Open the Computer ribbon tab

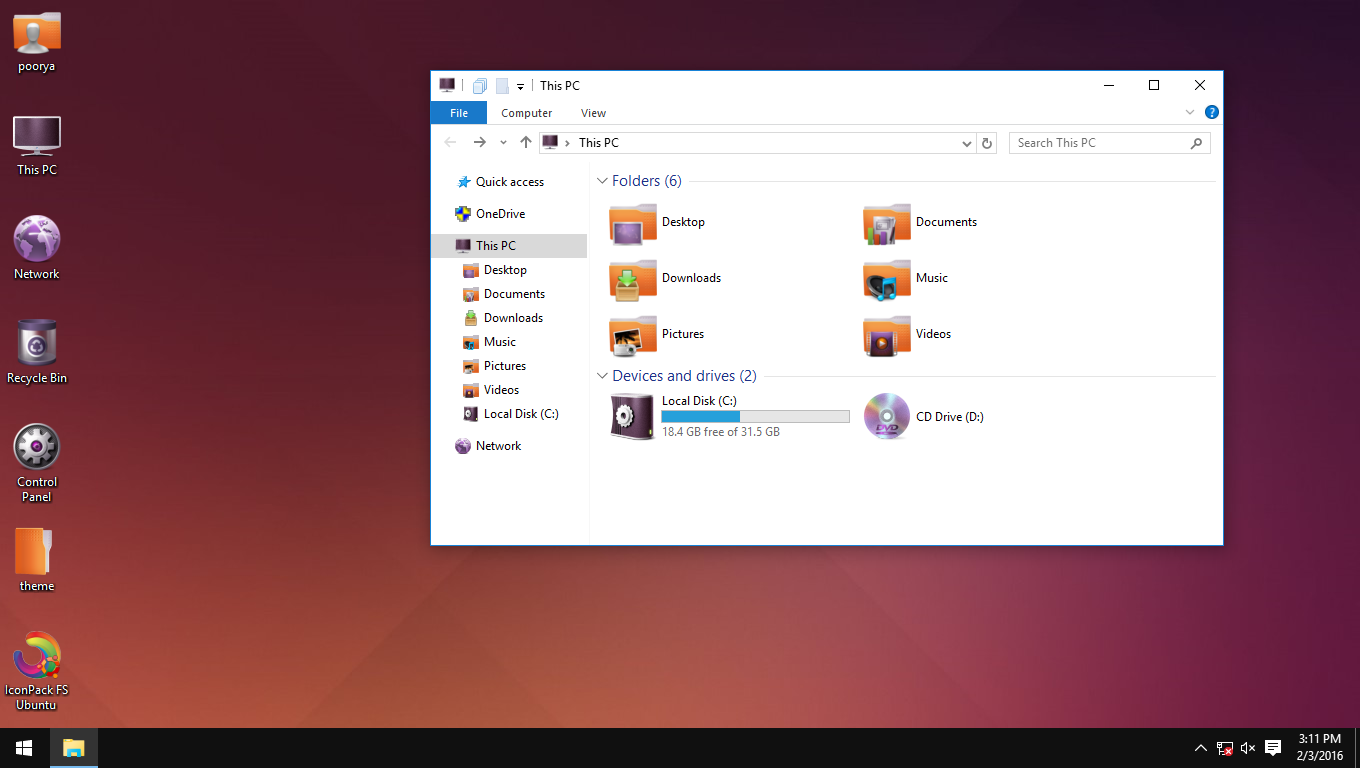pos(526,113)
